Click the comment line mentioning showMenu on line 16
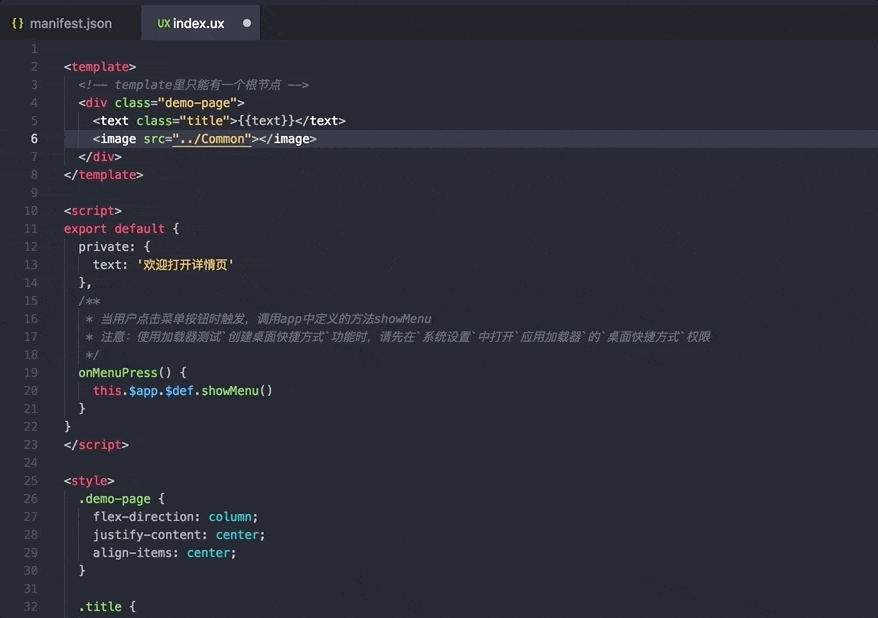The height and width of the screenshot is (618, 878). click(x=258, y=319)
